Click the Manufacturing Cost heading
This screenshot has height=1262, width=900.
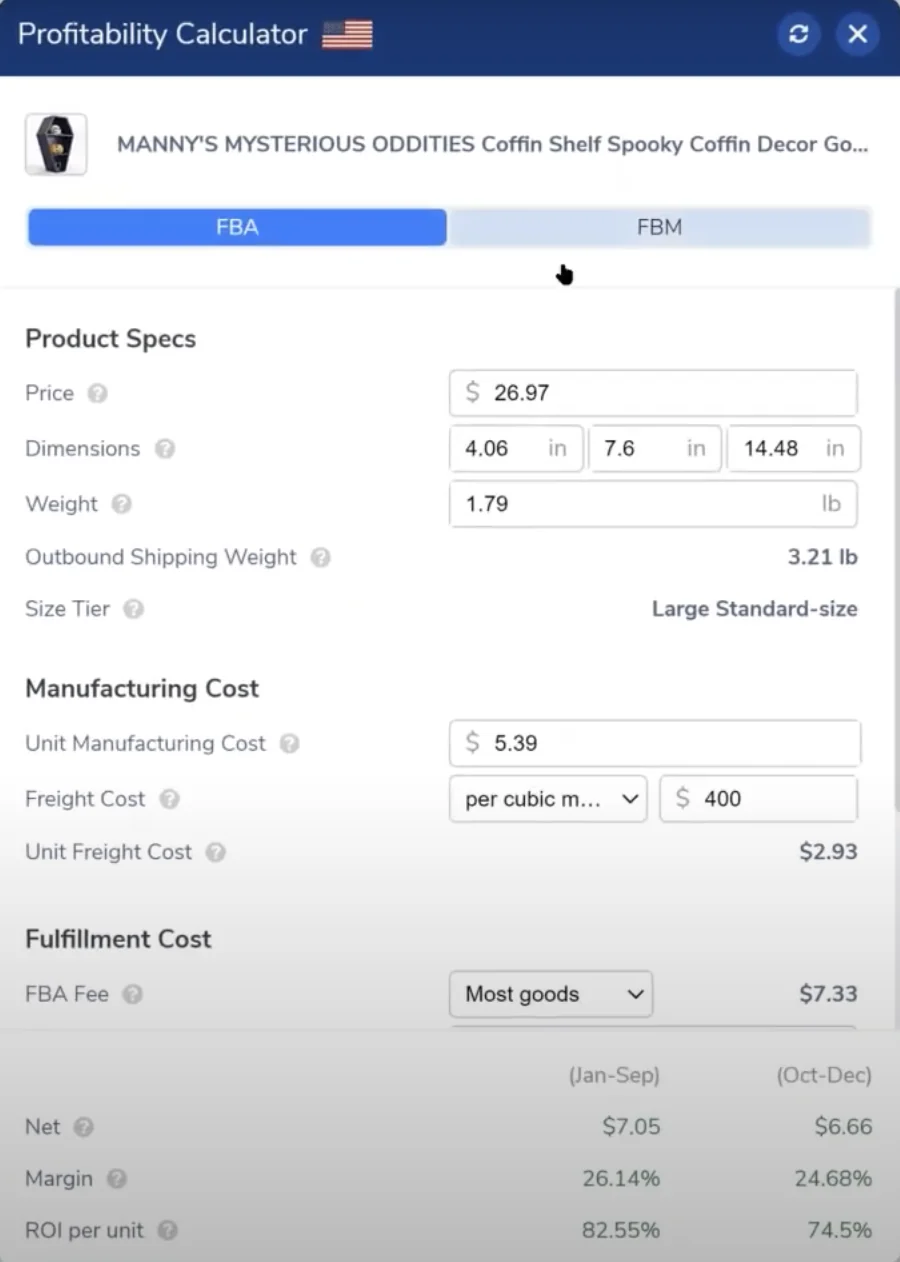(x=142, y=689)
